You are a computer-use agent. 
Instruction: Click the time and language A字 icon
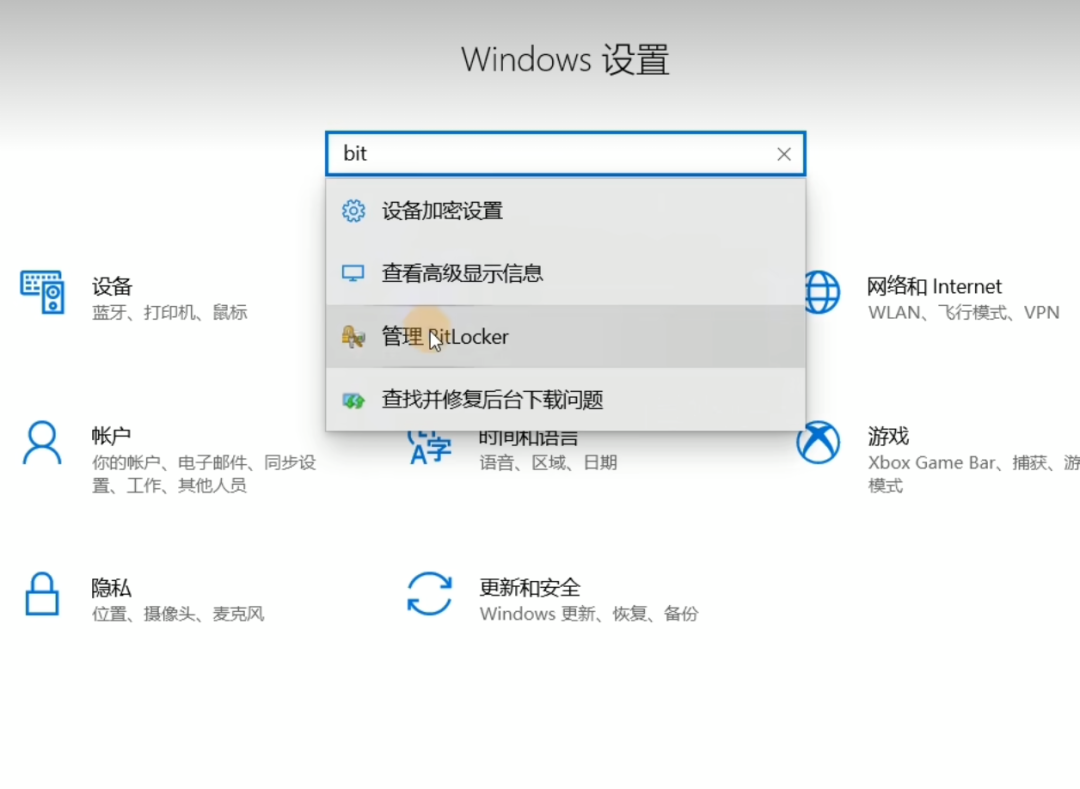coord(429,448)
